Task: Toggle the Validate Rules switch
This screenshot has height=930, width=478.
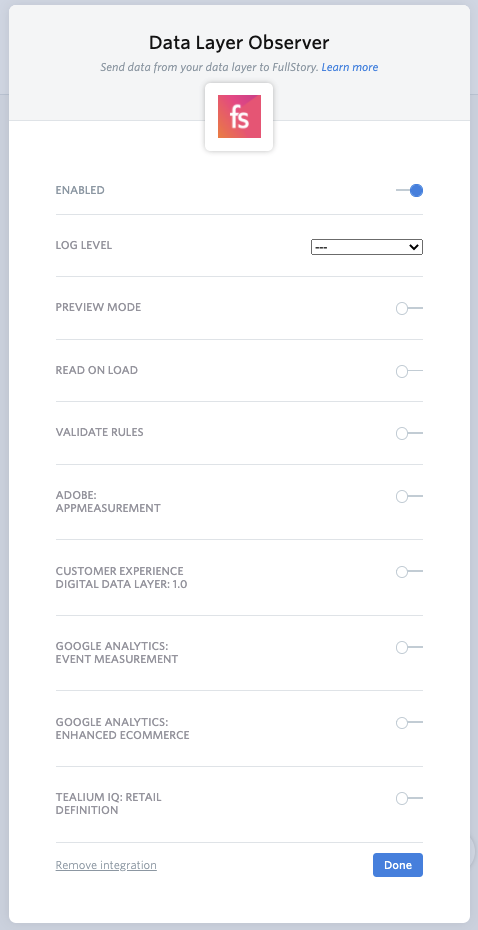Action: coord(409,434)
